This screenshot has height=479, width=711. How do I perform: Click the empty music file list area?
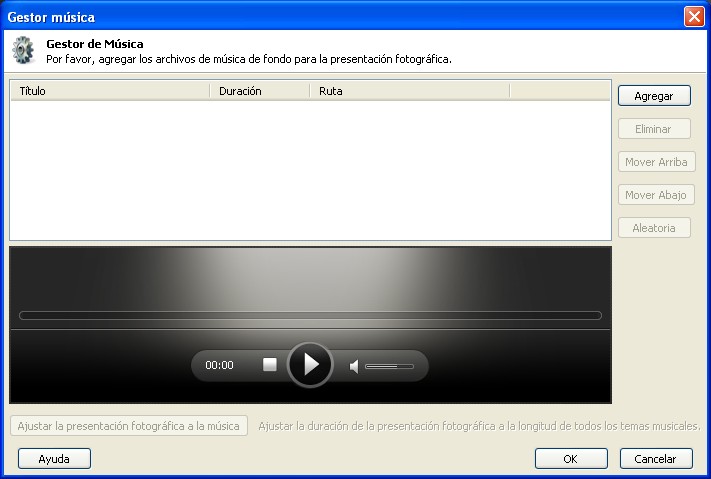pyautogui.click(x=311, y=170)
